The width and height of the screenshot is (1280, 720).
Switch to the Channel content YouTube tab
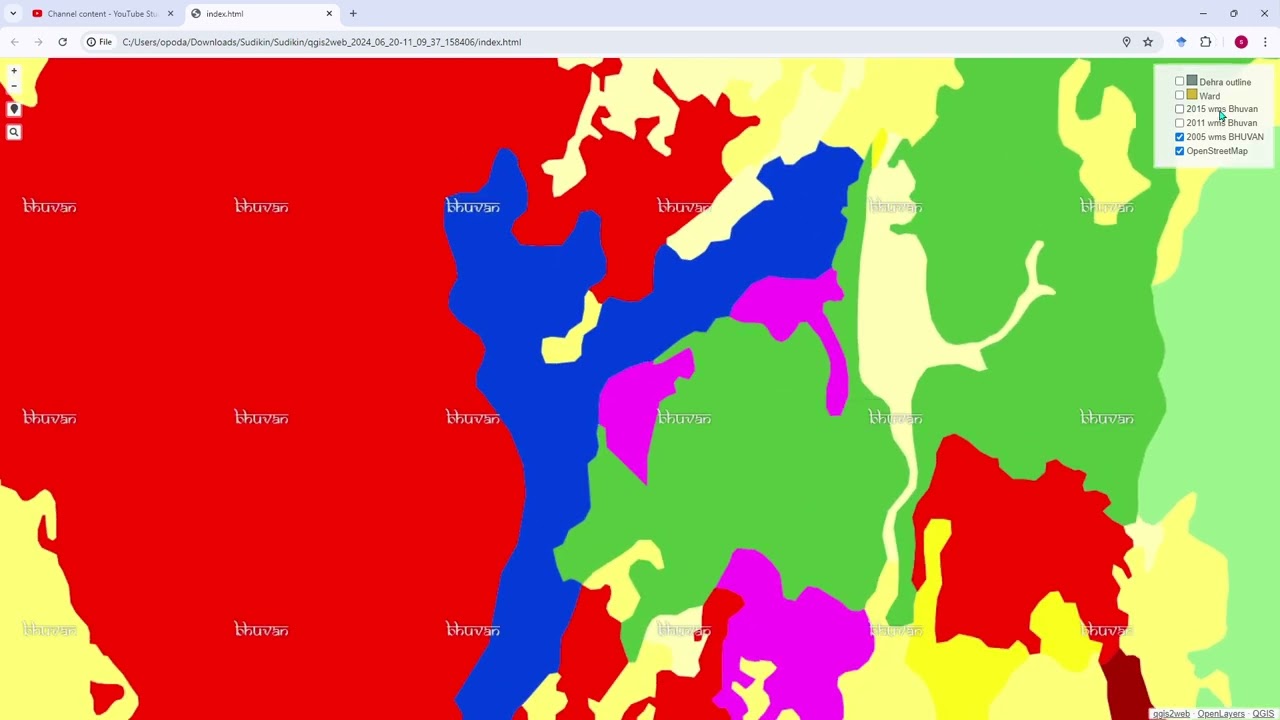(x=102, y=14)
